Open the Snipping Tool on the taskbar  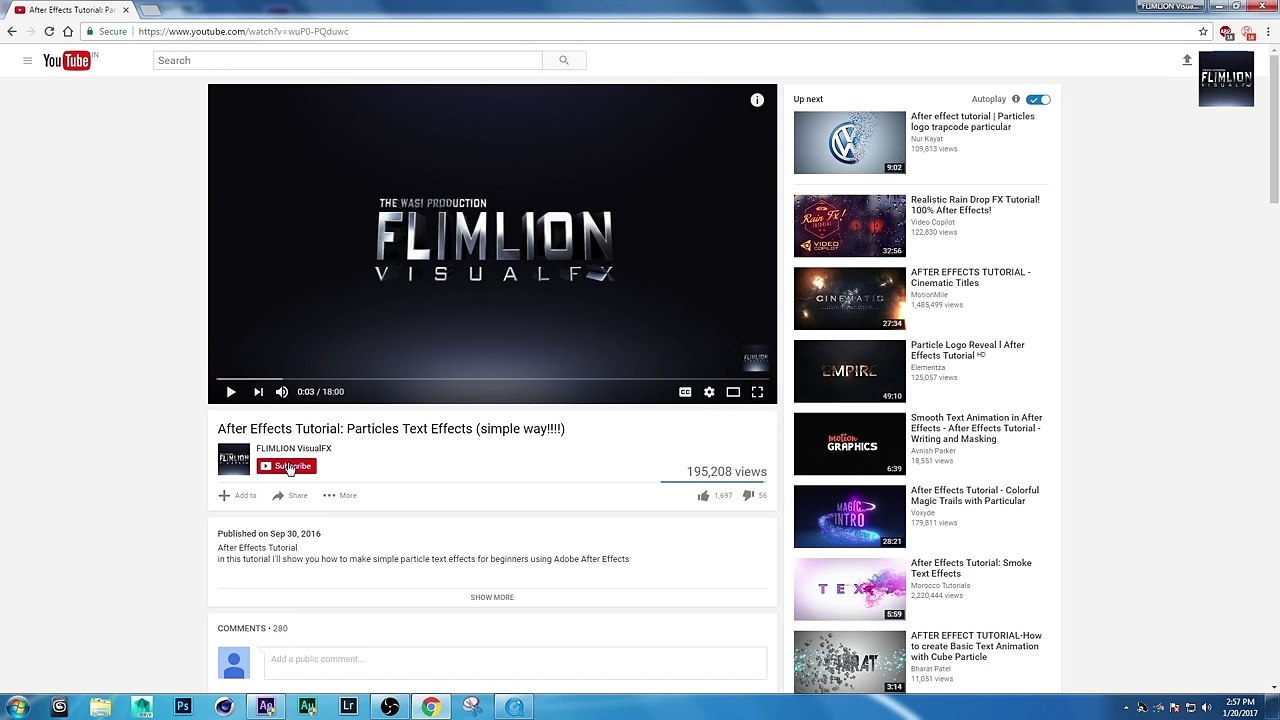click(x=472, y=707)
